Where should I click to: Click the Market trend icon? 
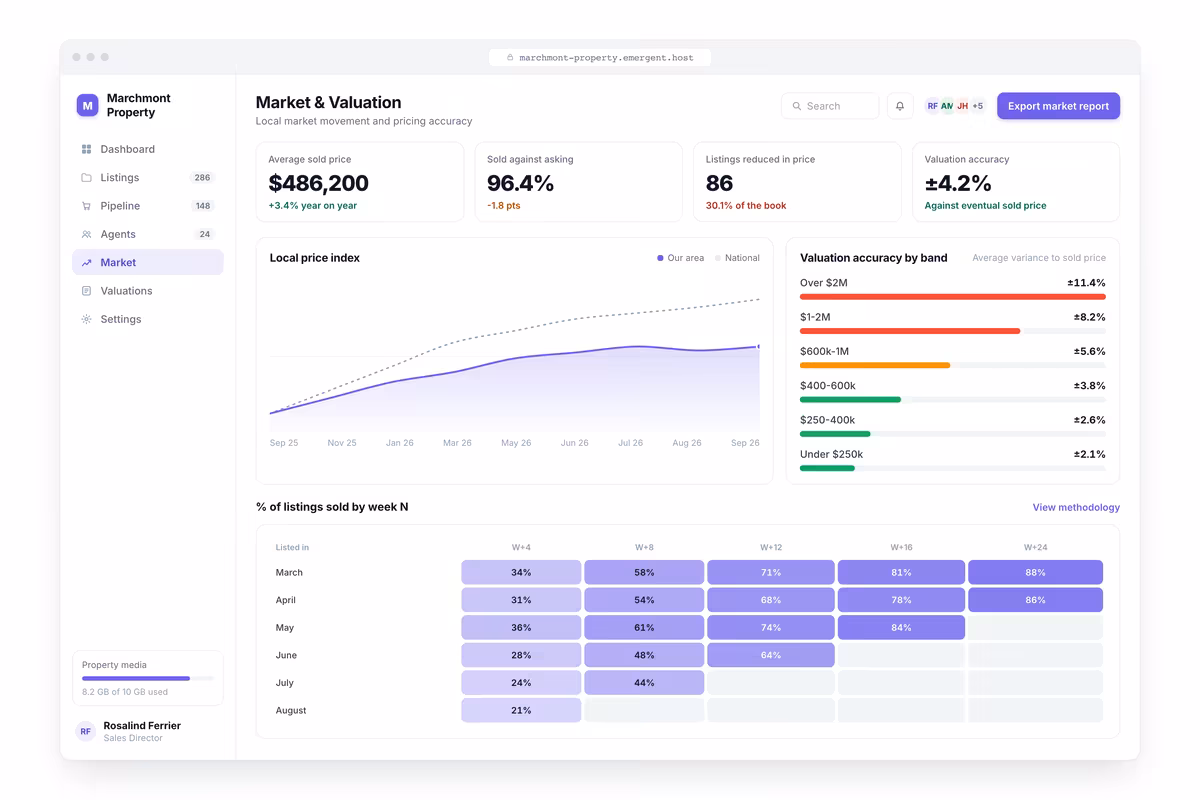click(86, 263)
